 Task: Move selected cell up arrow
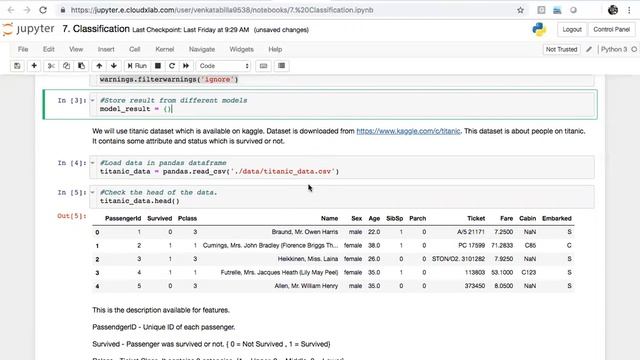pyautogui.click(x=99, y=66)
